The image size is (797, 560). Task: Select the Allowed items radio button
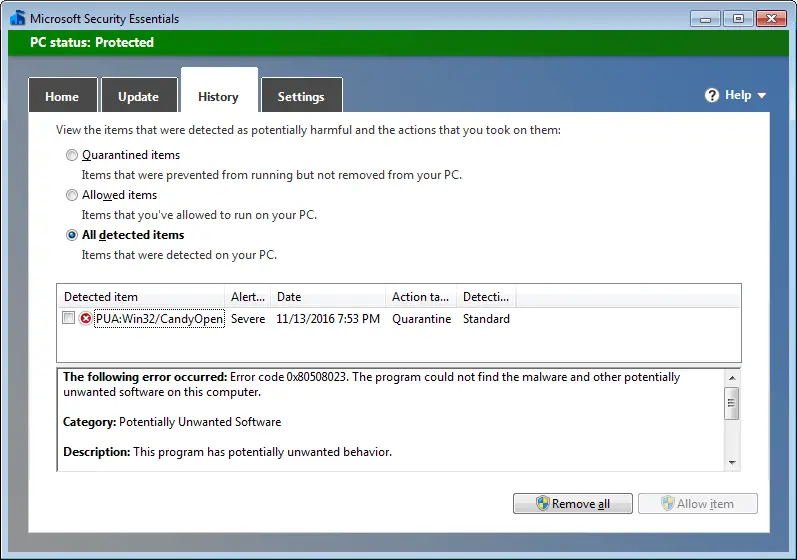(72, 195)
